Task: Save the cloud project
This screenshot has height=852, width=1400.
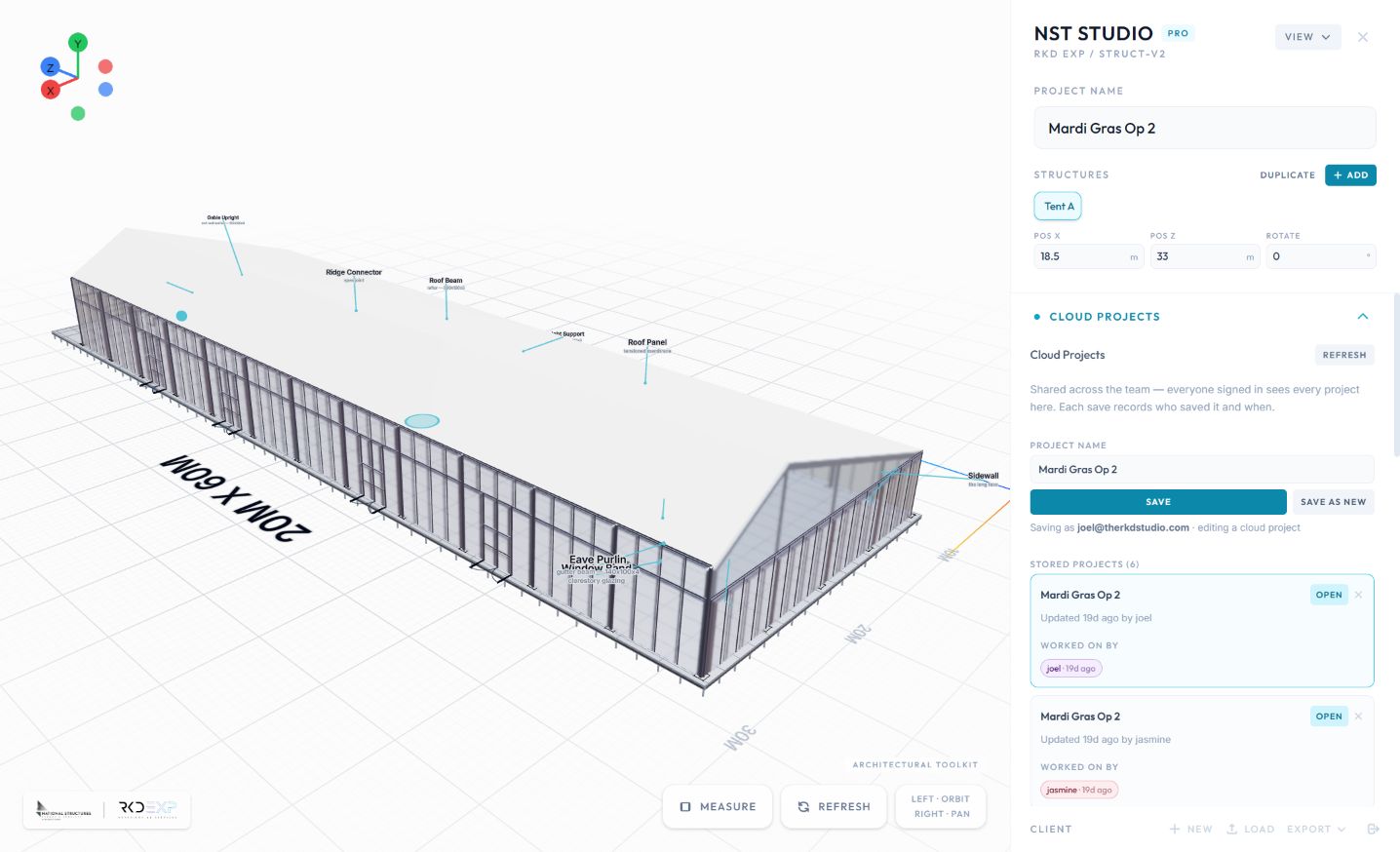Action: tap(1158, 502)
